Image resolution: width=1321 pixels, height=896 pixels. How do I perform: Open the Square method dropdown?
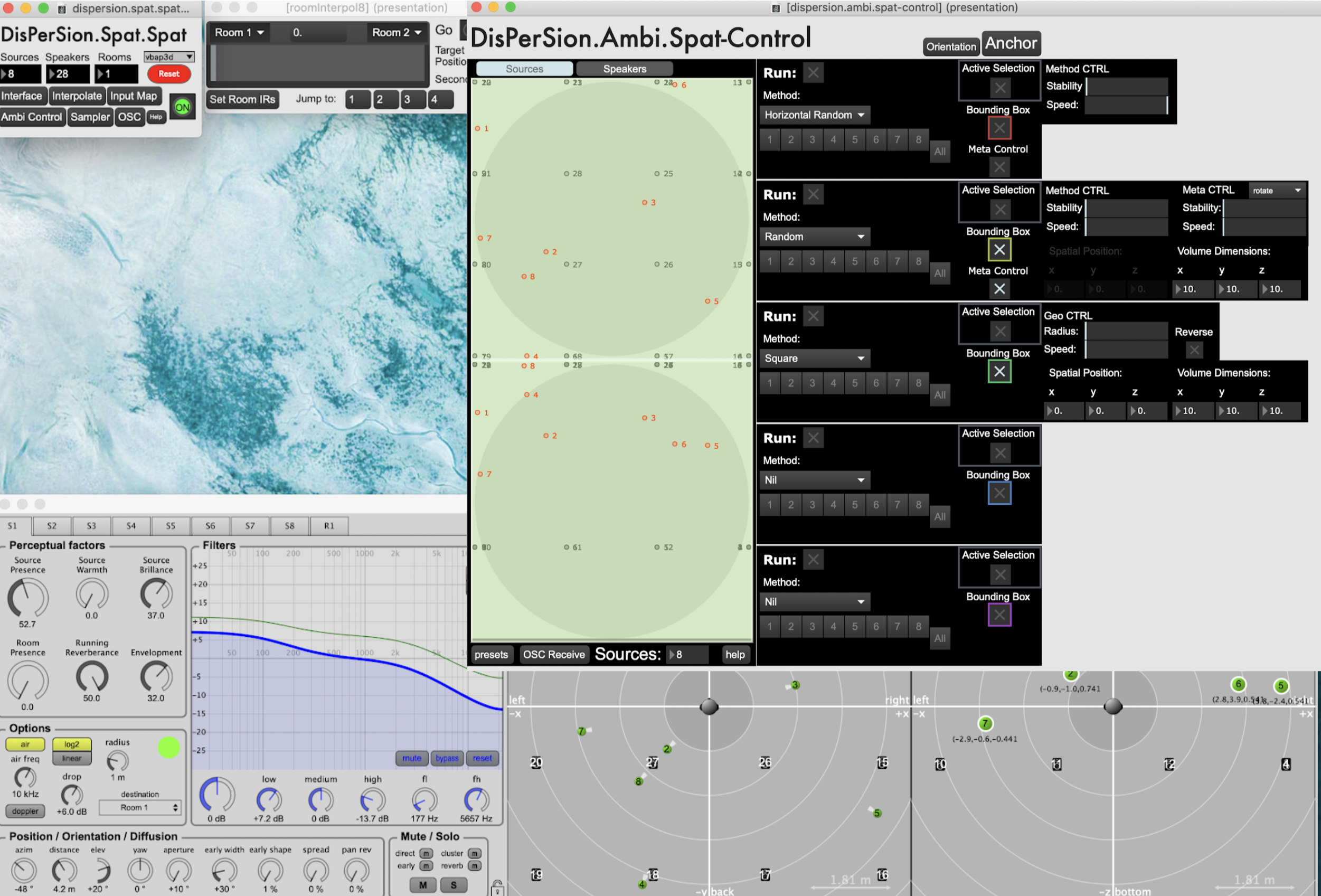pos(814,358)
